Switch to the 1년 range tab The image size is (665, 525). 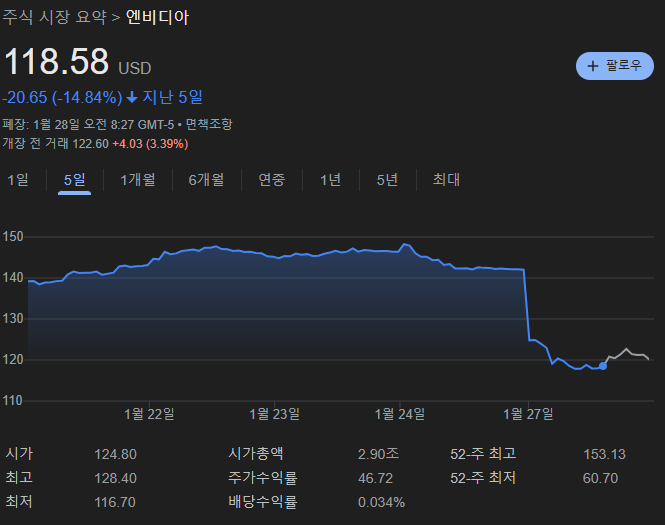pos(330,180)
